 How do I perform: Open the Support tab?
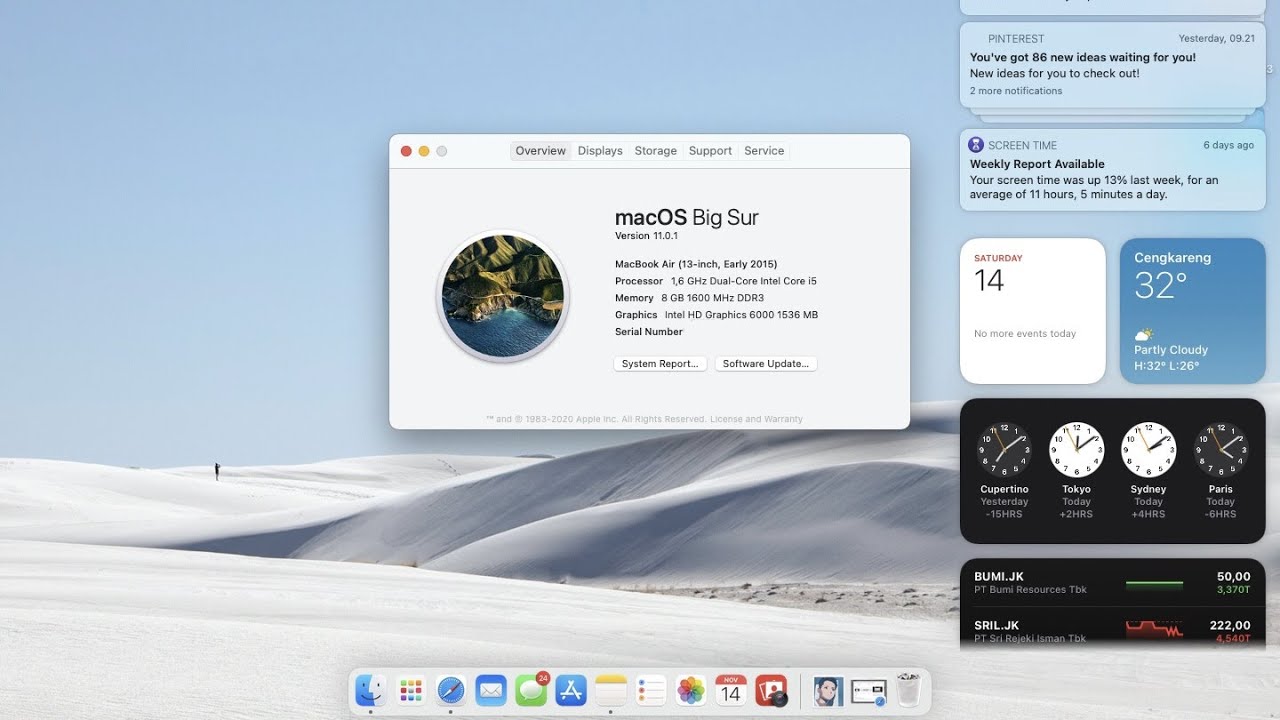point(710,151)
